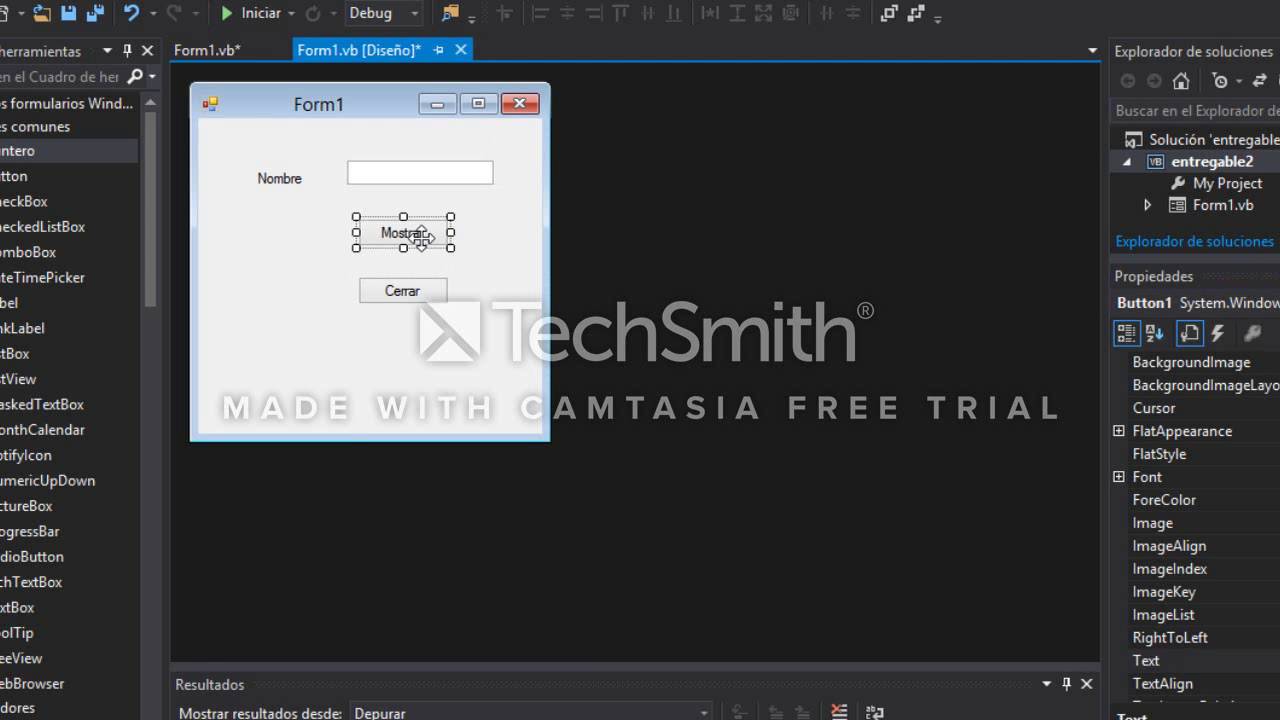This screenshot has width=1280, height=720.
Task: Close the Resultados panel
Action: pos(1087,684)
